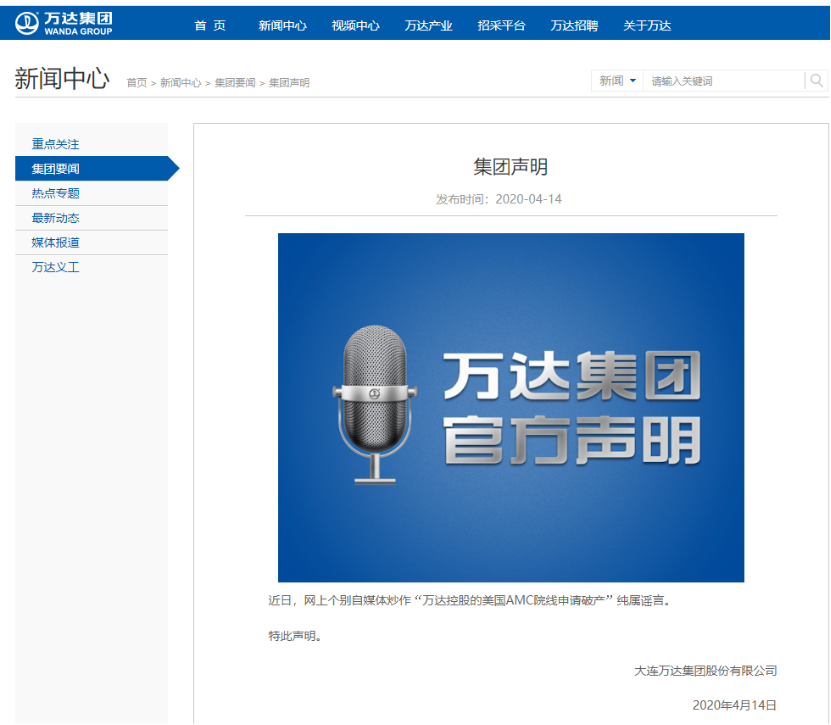Click 集团声明 breadcrumb entry
This screenshot has height=725, width=831.
coord(289,83)
